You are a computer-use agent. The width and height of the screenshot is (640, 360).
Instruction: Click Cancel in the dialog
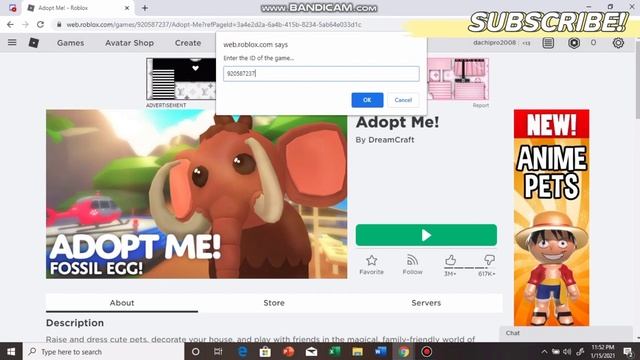click(x=403, y=100)
